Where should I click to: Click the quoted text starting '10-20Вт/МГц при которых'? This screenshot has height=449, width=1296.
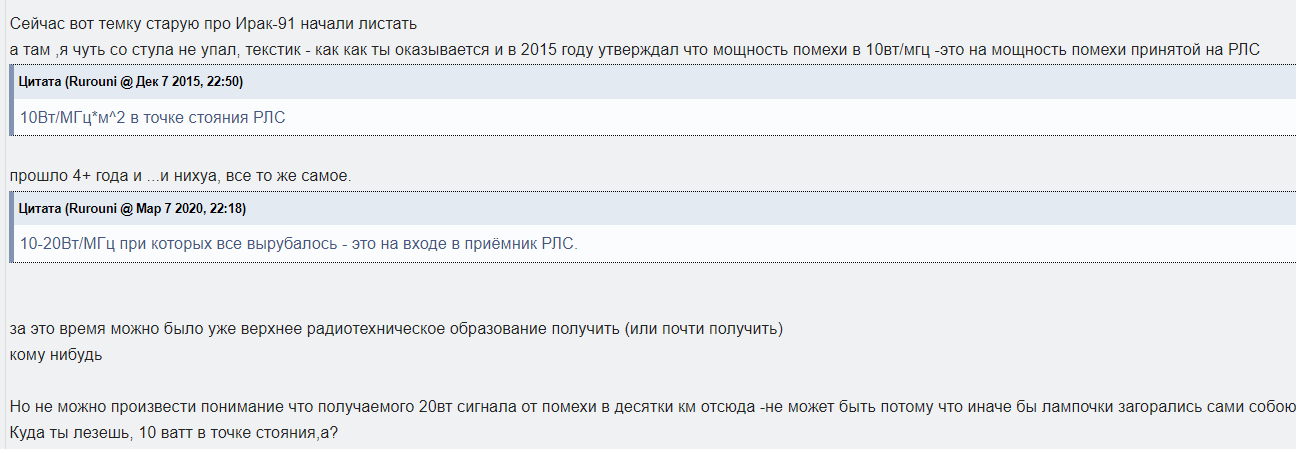click(x=299, y=244)
